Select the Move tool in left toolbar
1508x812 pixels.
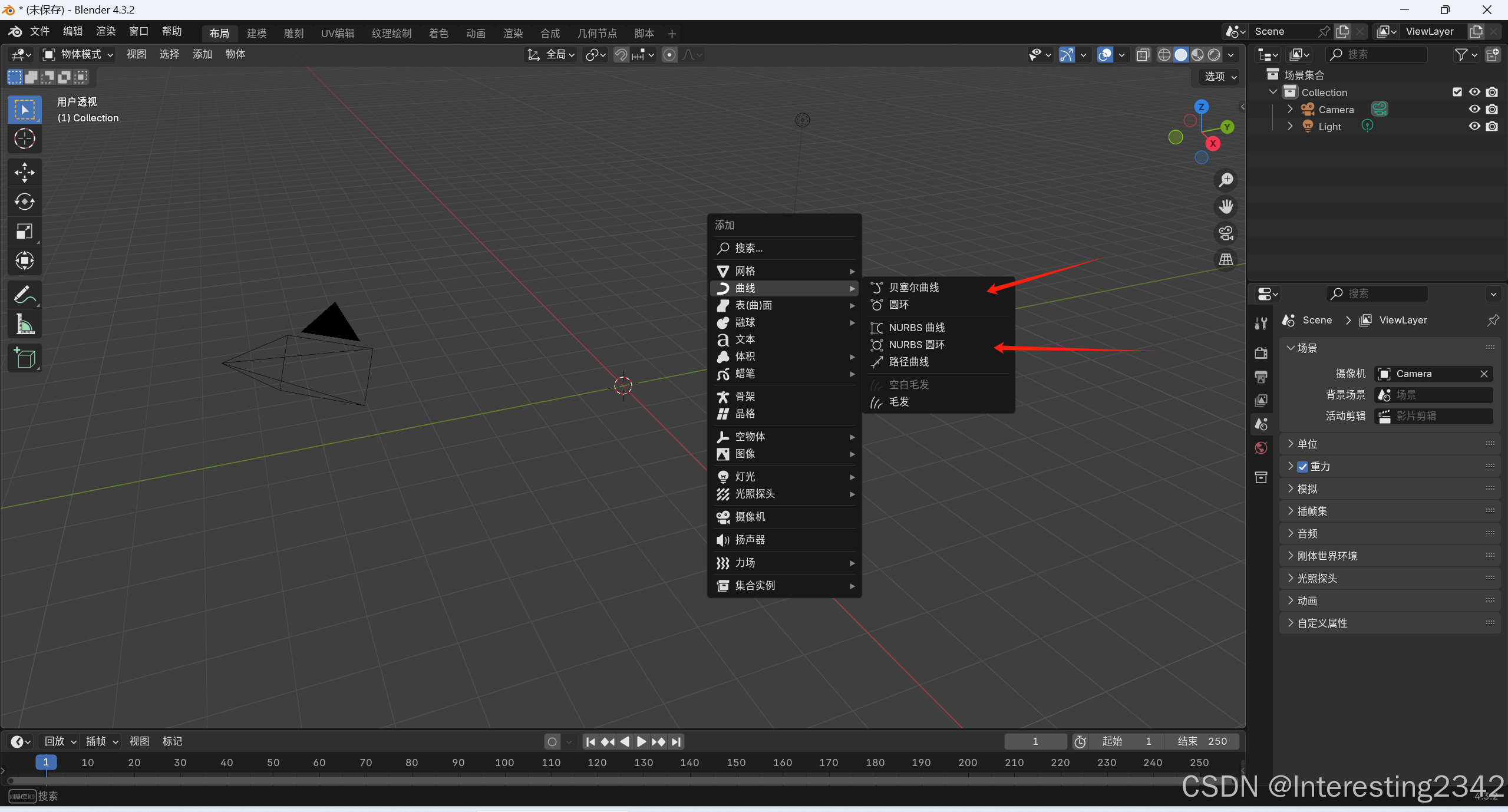tap(24, 173)
